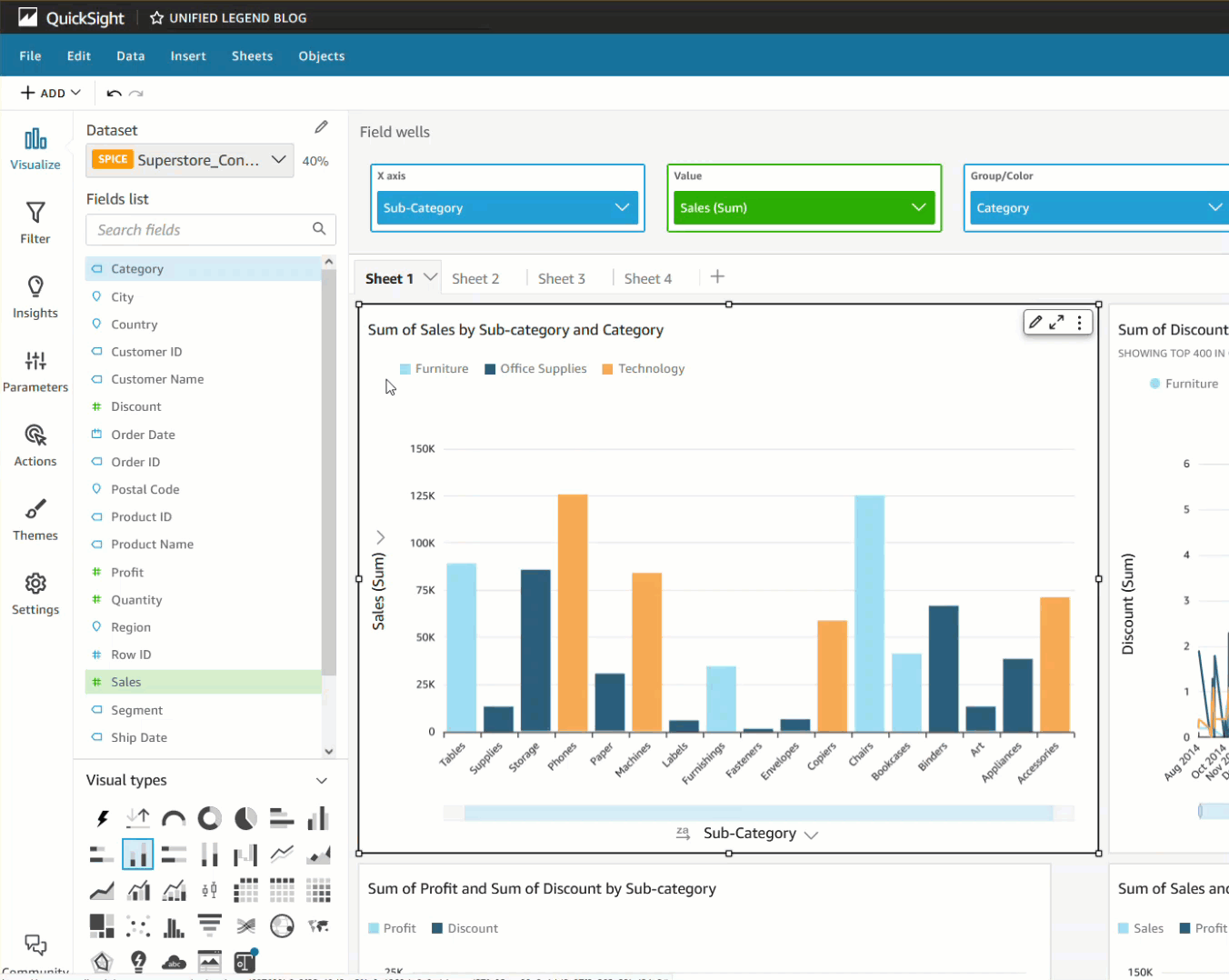Open the ADD dropdown

[51, 93]
